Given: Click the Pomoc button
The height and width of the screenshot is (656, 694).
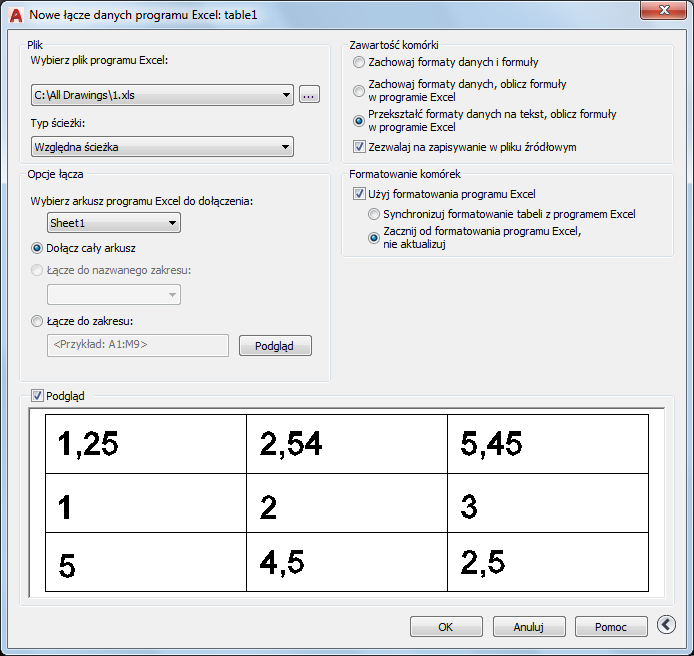Looking at the screenshot, I should point(611,627).
